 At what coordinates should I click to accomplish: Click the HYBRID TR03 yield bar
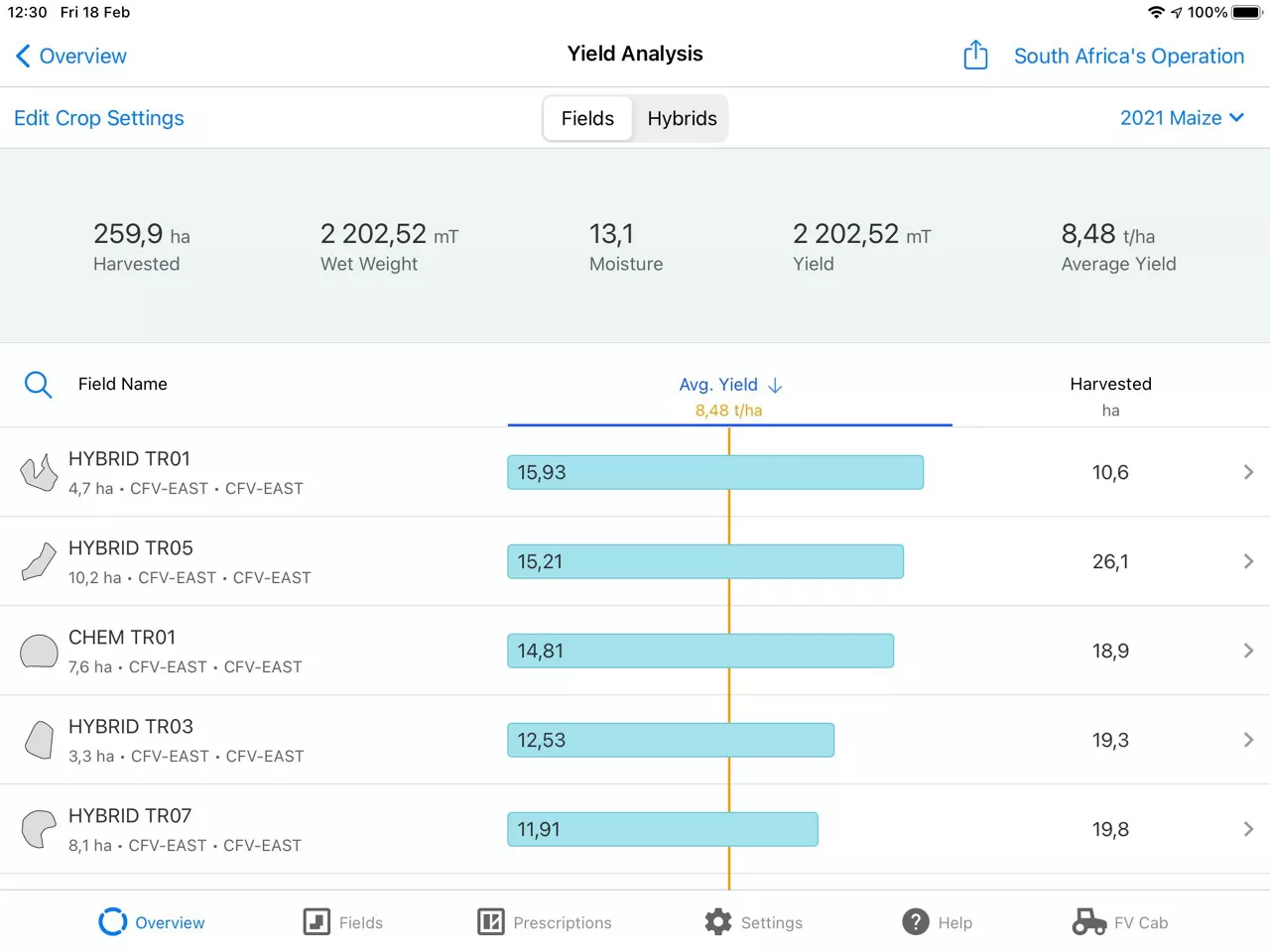coord(671,740)
